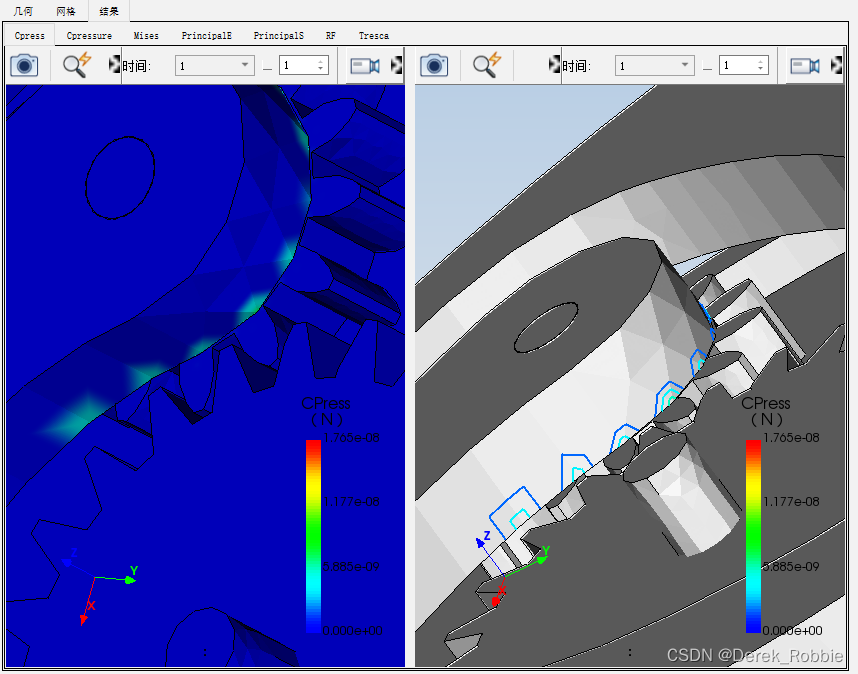Click toolbar overflow handle after right video camera
The width and height of the screenshot is (858, 674).
pos(836,65)
